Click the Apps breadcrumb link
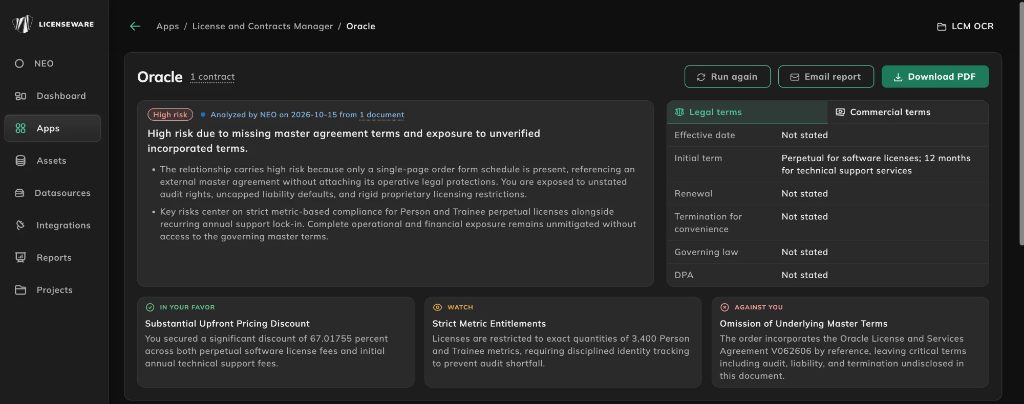Image resolution: width=1024 pixels, height=404 pixels. pos(167,26)
